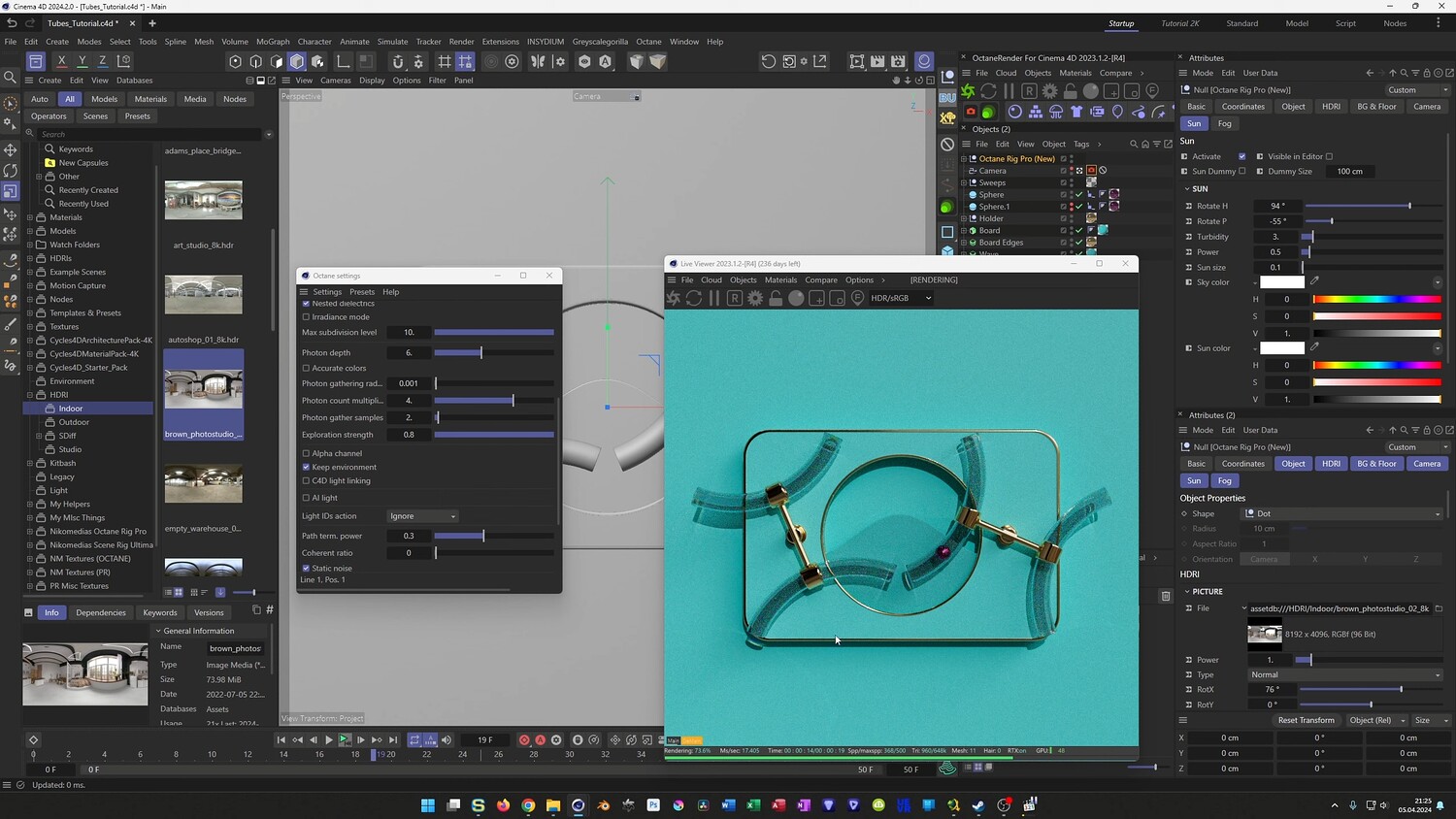The image size is (1456, 819).
Task: Open the Asset Browser toolbar icon
Action: click(36, 61)
